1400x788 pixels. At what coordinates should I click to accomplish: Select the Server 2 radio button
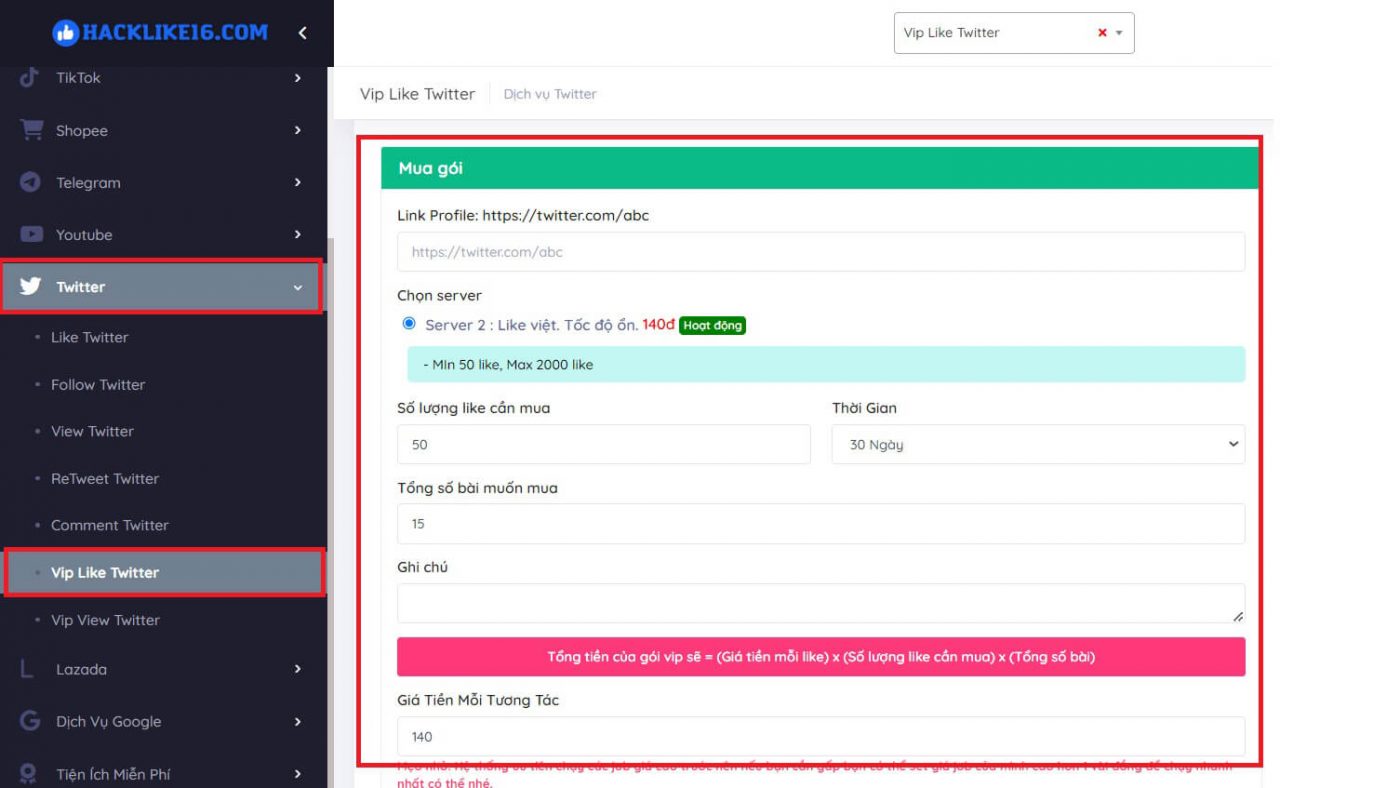[x=408, y=324]
